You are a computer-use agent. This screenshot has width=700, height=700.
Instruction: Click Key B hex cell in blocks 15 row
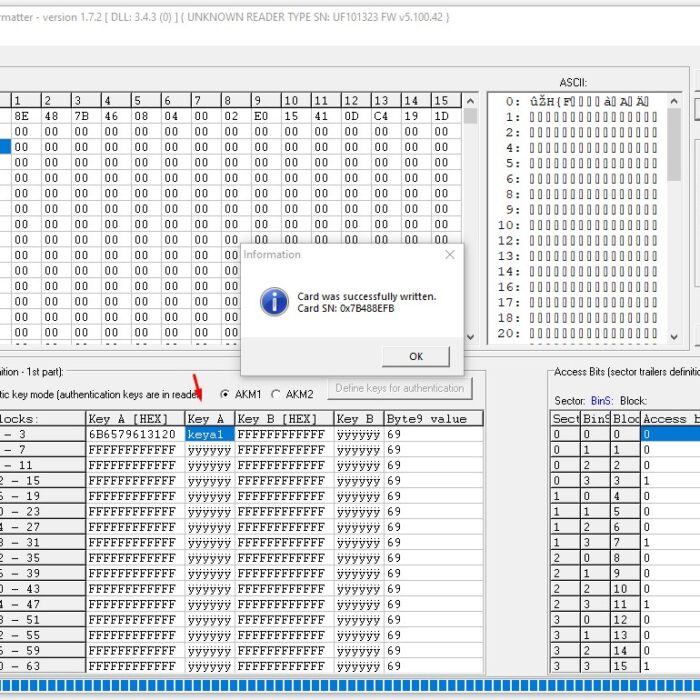[x=284, y=481]
